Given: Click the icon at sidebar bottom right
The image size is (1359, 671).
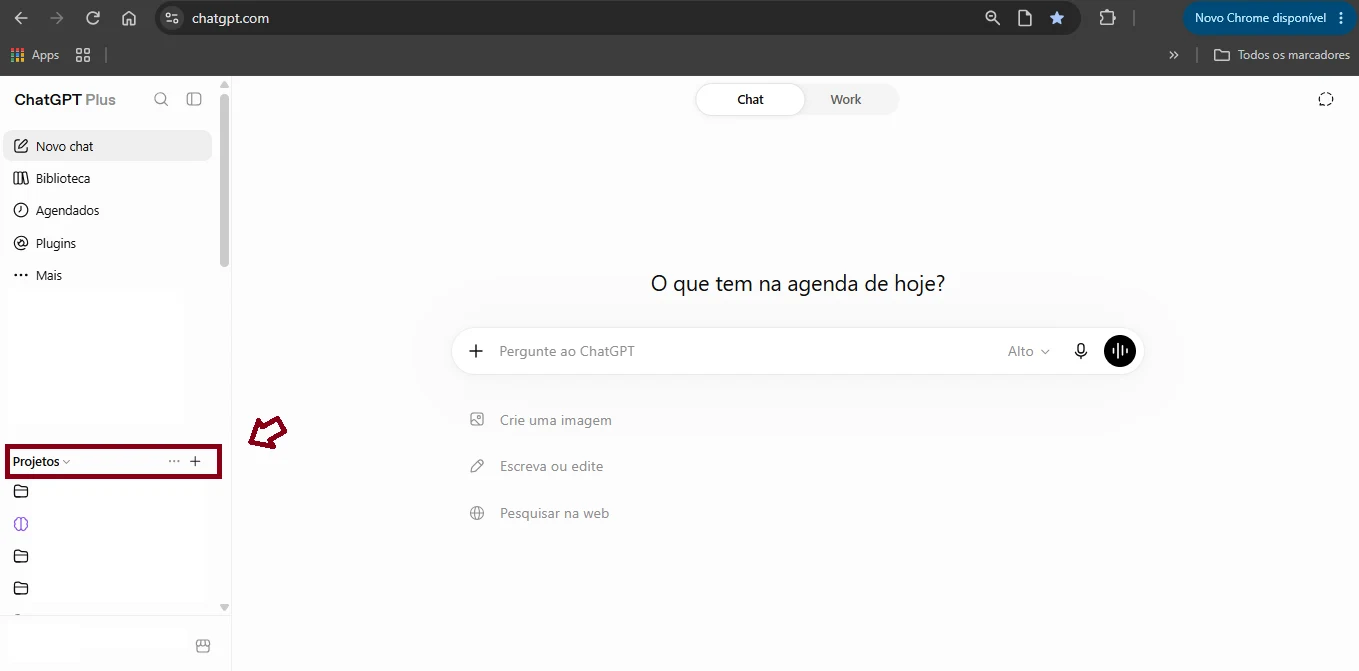Looking at the screenshot, I should click(203, 646).
